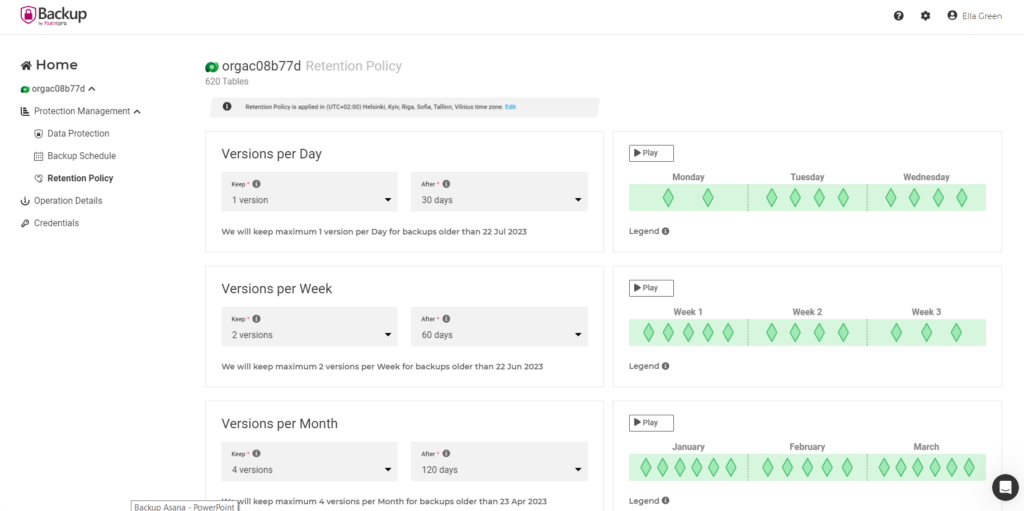Open the Keep 4 versions dropdown
Viewport: 1024px width, 511px height.
310,461
